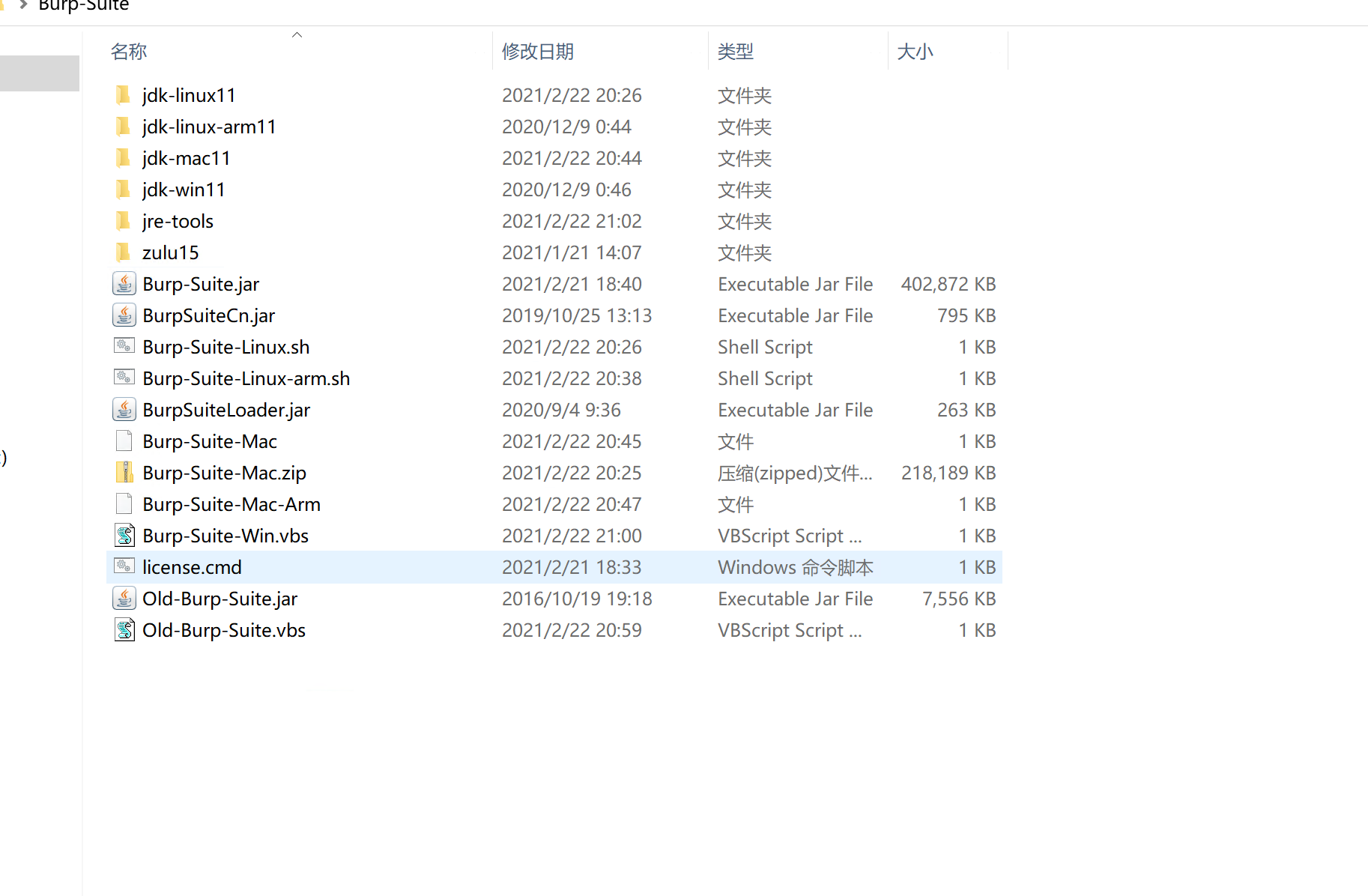Select the file name Burp-Suite-Win.vbs
The width and height of the screenshot is (1368, 896).
pyautogui.click(x=226, y=536)
